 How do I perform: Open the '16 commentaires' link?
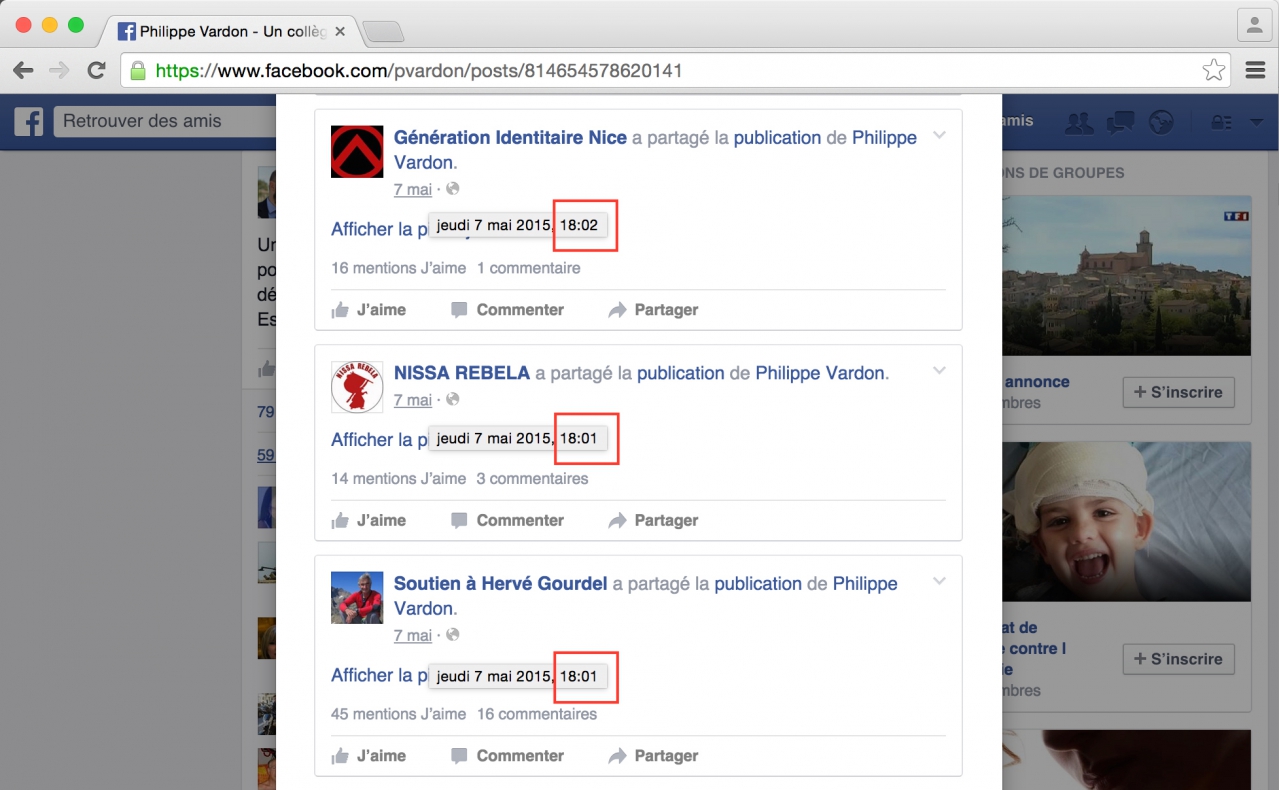[537, 714]
